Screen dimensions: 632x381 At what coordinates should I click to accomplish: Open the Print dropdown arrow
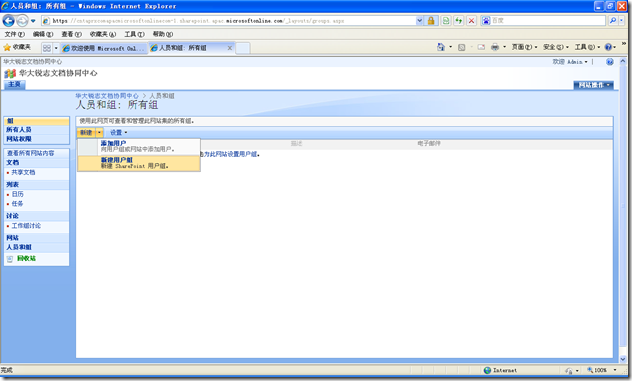pyautogui.click(x=504, y=47)
